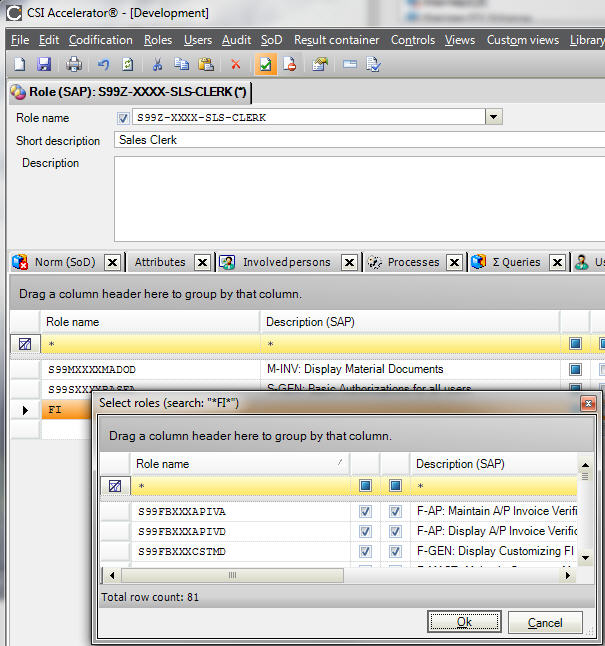Image resolution: width=605 pixels, height=646 pixels.
Task: Click the CSI Accelerator app logo icon
Action: [14, 13]
